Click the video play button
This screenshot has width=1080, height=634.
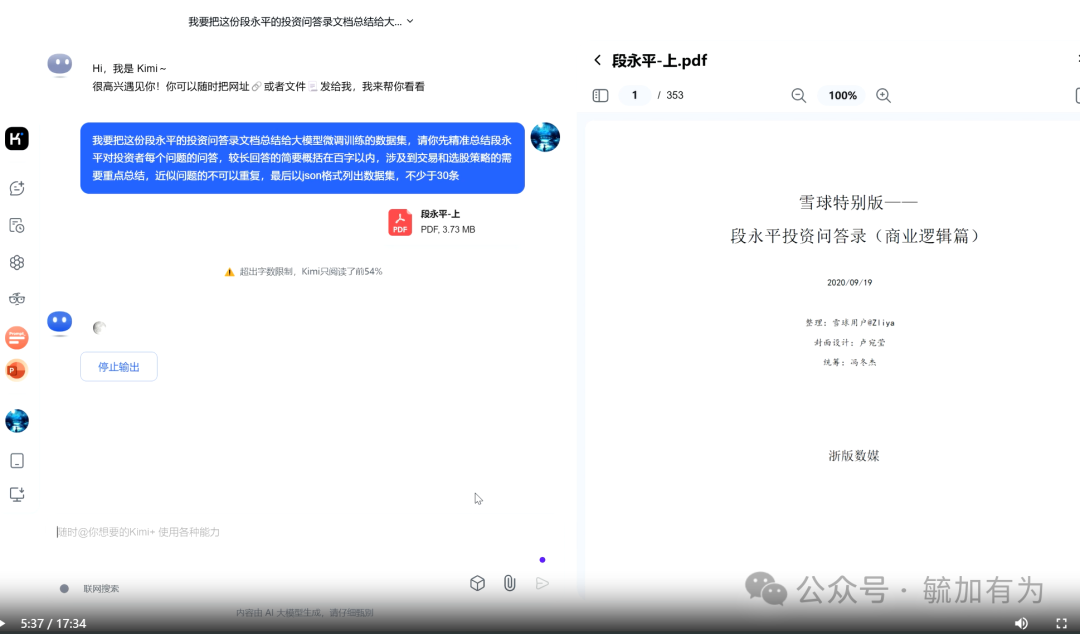(x=3, y=624)
